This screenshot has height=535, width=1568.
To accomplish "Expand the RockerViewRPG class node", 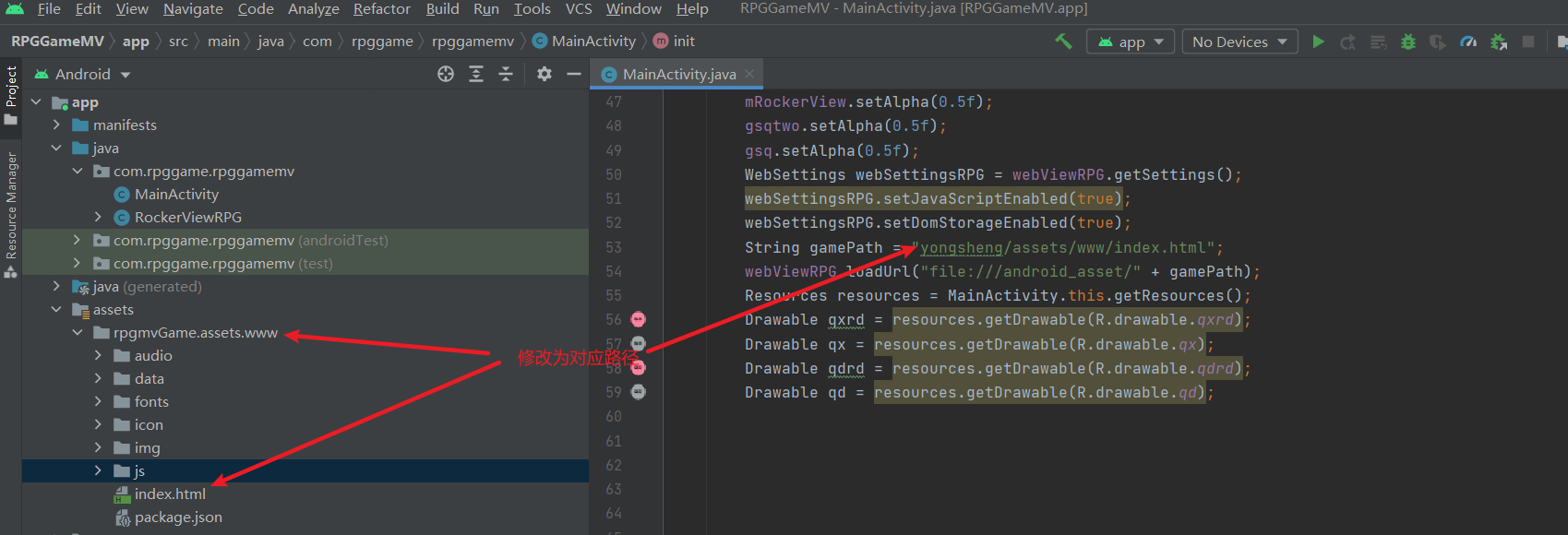I will point(98,217).
